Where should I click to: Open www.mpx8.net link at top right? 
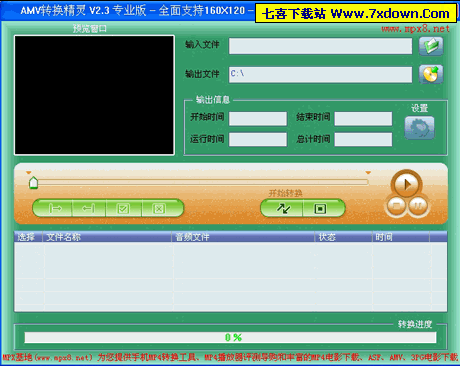415,29
